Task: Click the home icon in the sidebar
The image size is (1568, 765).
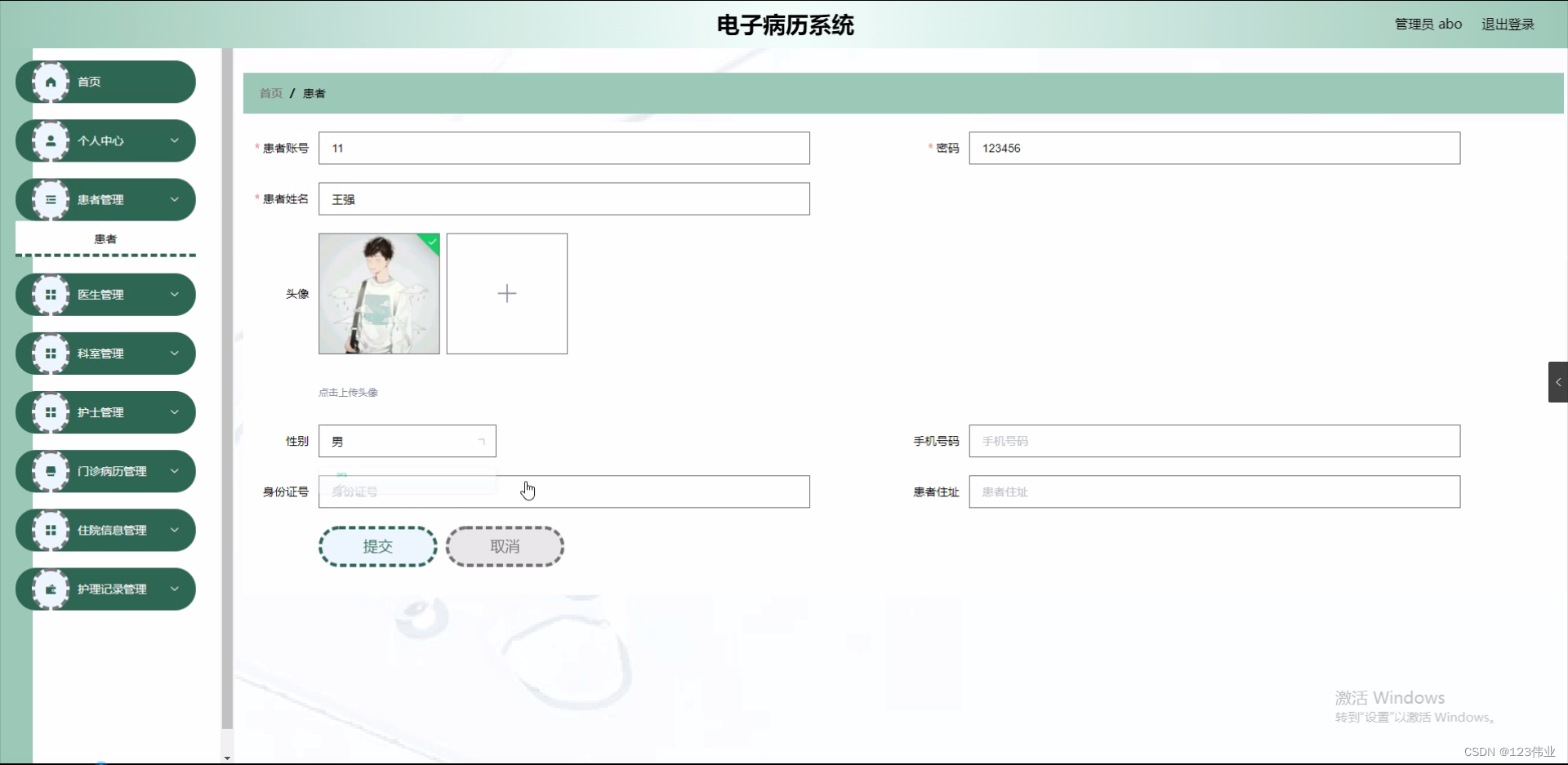Action: point(51,82)
